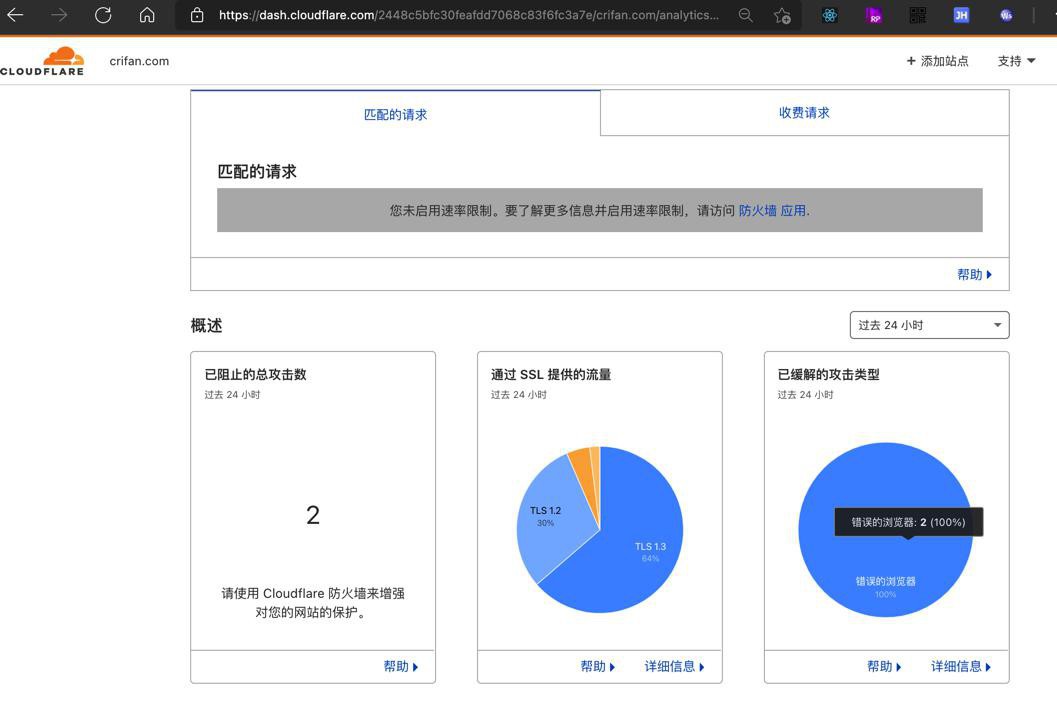1057x702 pixels.
Task: Click the 匹配的请求 section heading
Action: 257,171
